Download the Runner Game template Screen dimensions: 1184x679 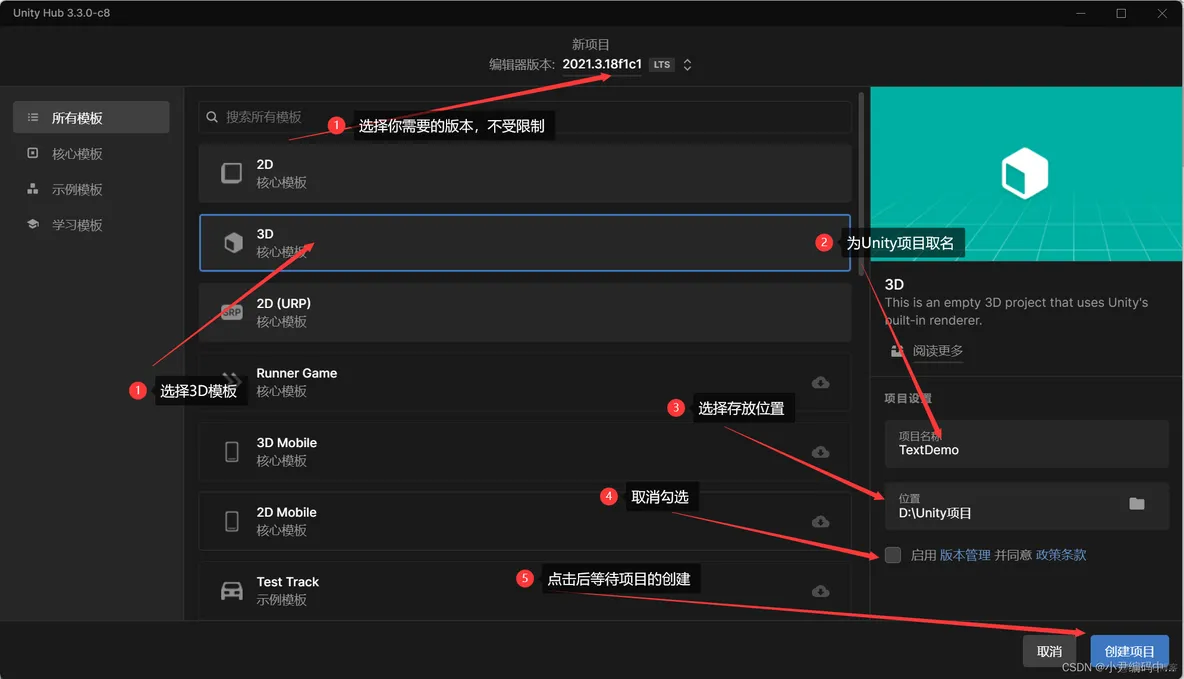click(x=820, y=383)
